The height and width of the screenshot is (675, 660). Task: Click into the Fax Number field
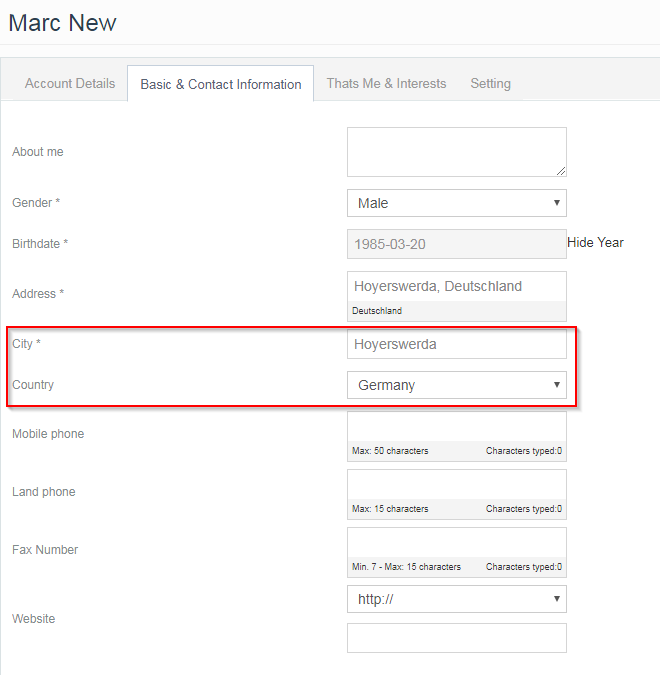457,543
